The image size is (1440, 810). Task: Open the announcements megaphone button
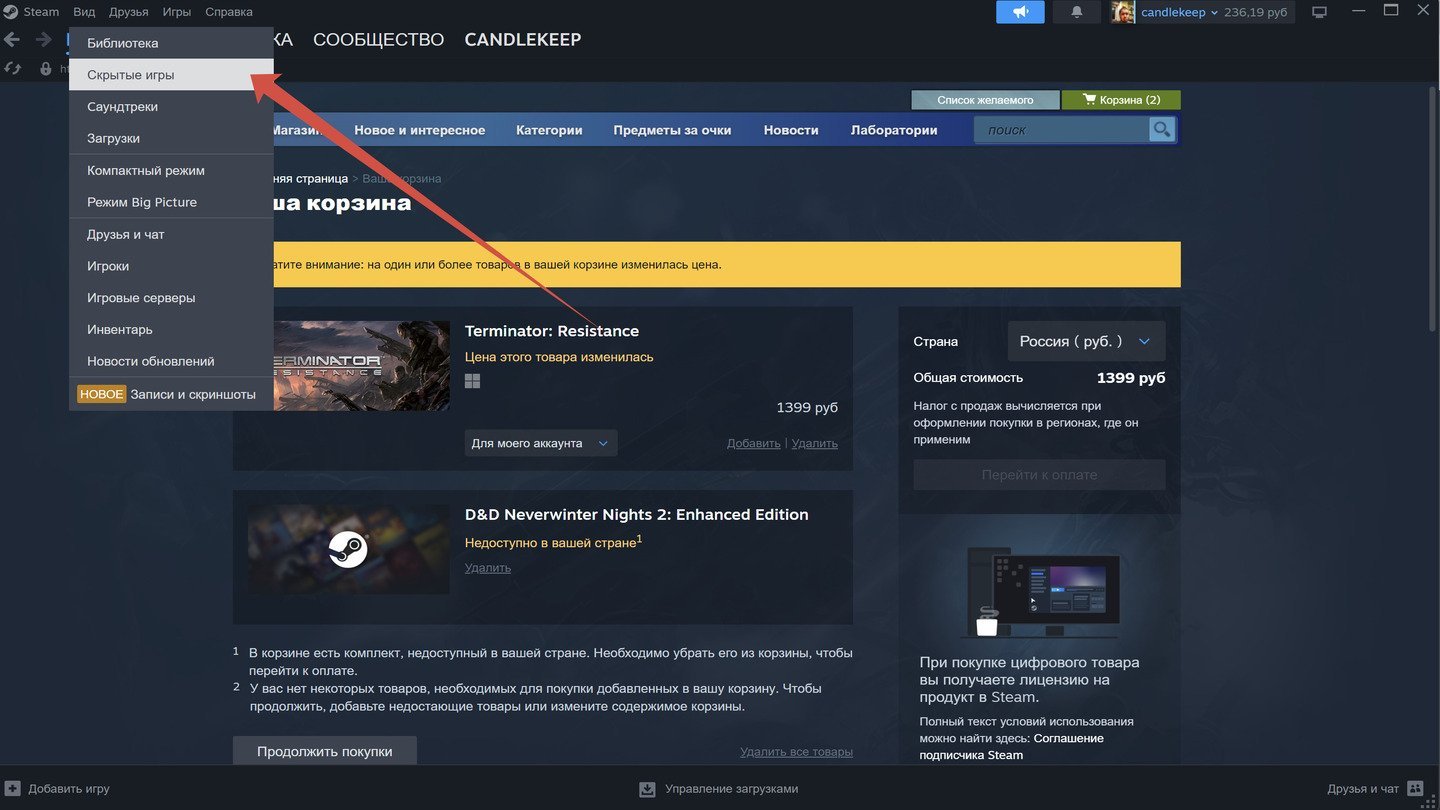tap(1020, 12)
